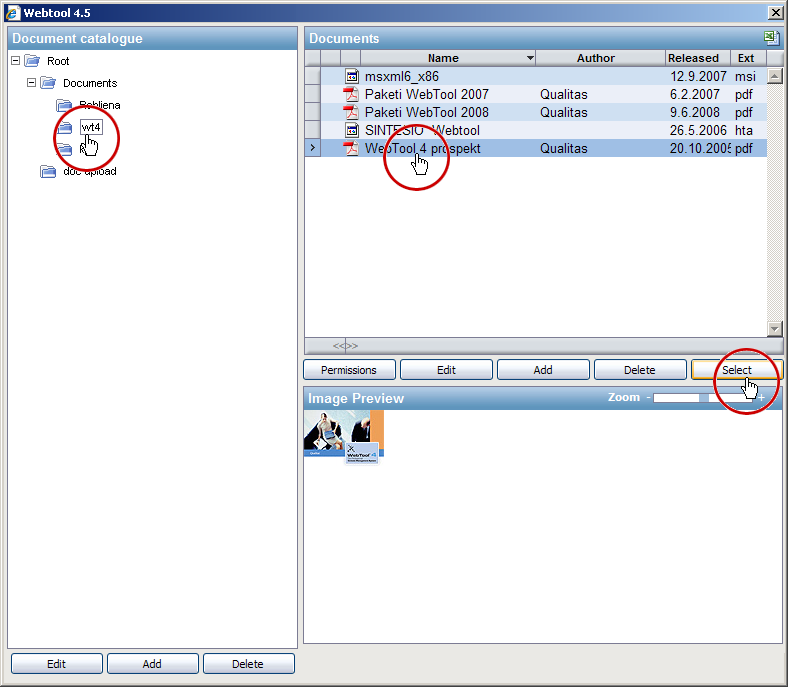788x687 pixels.
Task: Click the Zoom slider track in Image Preview
Action: point(700,398)
